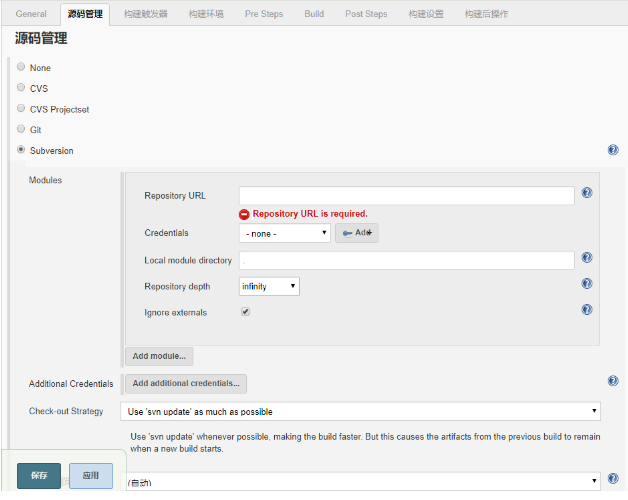The image size is (628, 500).
Task: Click the 源码管理 section heading
Action: click(x=41, y=38)
